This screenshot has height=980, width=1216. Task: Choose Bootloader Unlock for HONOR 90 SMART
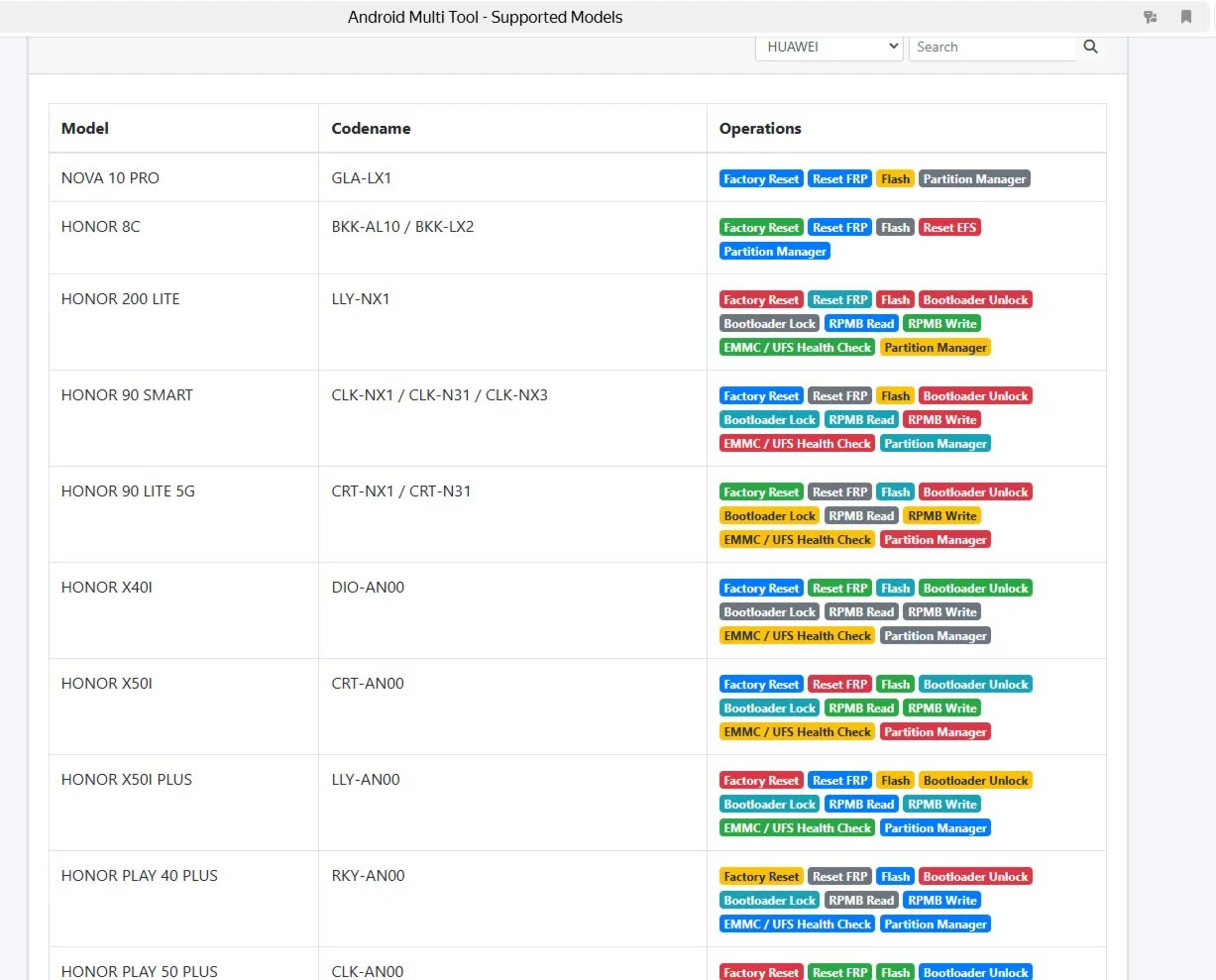click(976, 396)
